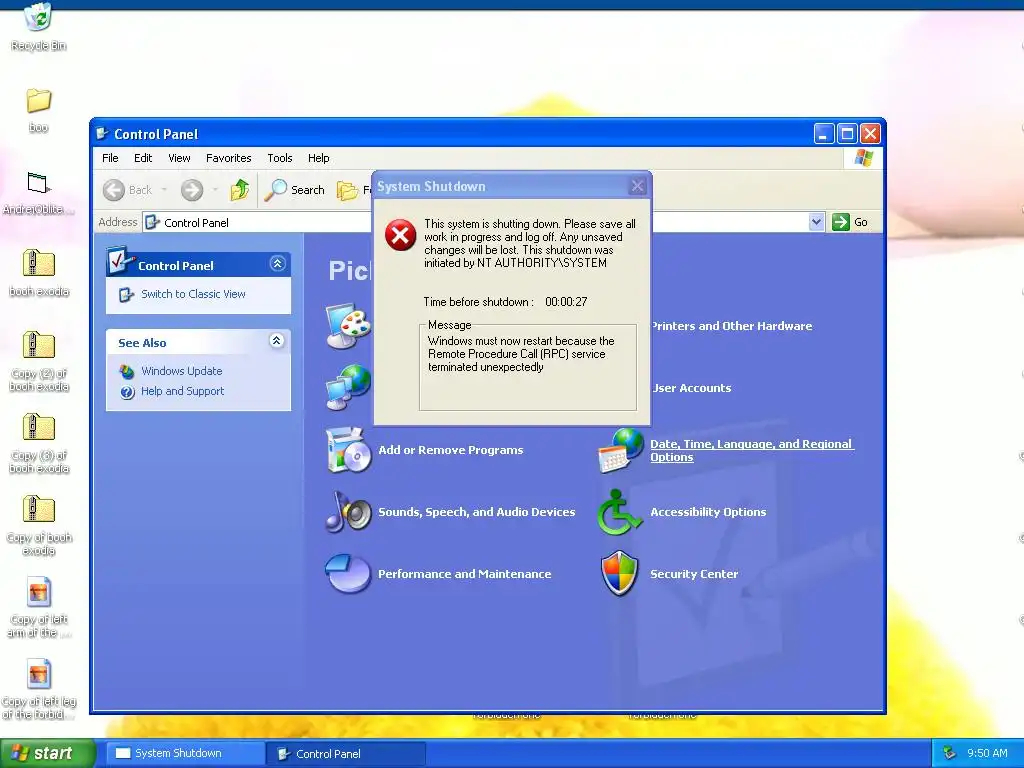Open the Favorites menu
This screenshot has height=768, width=1024.
point(229,158)
